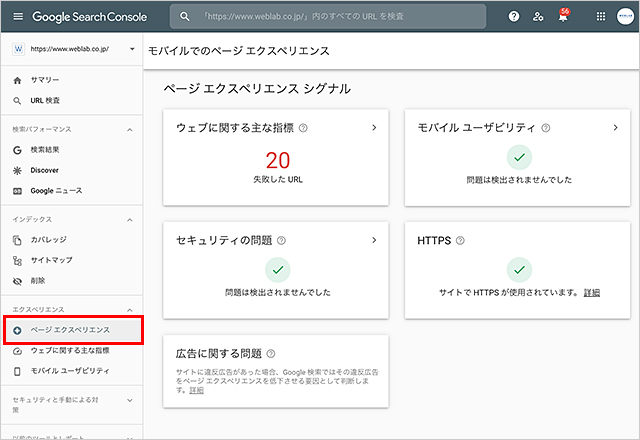Click the G icon beside 検索結果
Screen dimensions: 640x440
(x=17, y=150)
